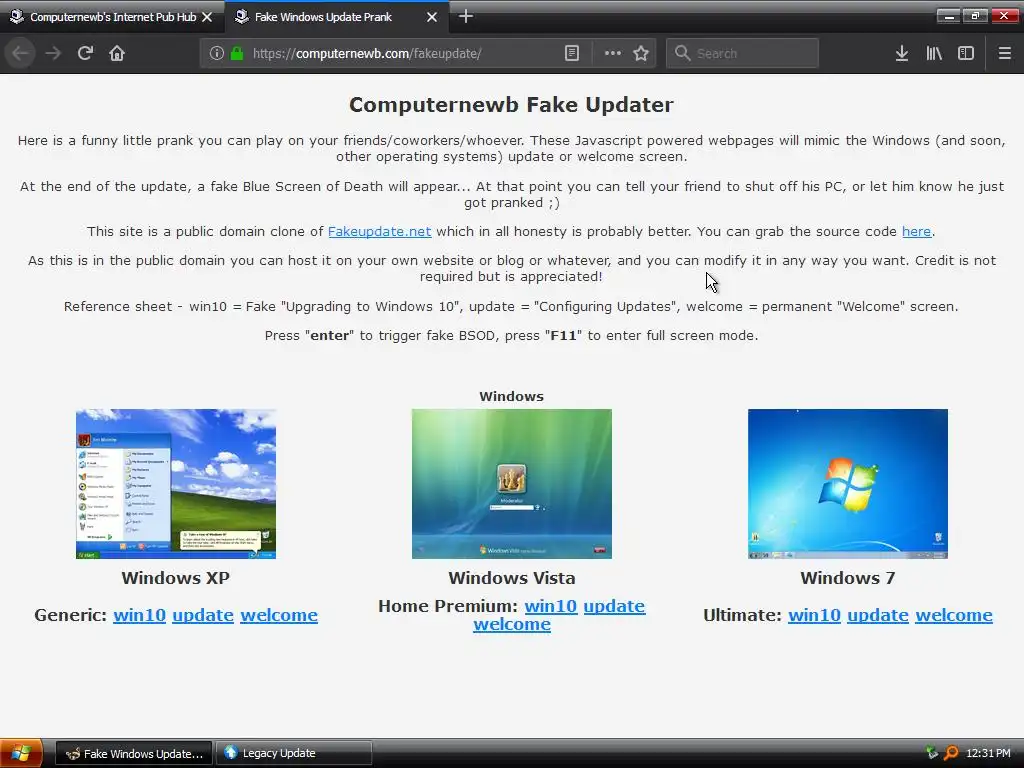This screenshot has height=768, width=1024.
Task: Close the Fake Windows Update Prank tab
Action: point(432,17)
